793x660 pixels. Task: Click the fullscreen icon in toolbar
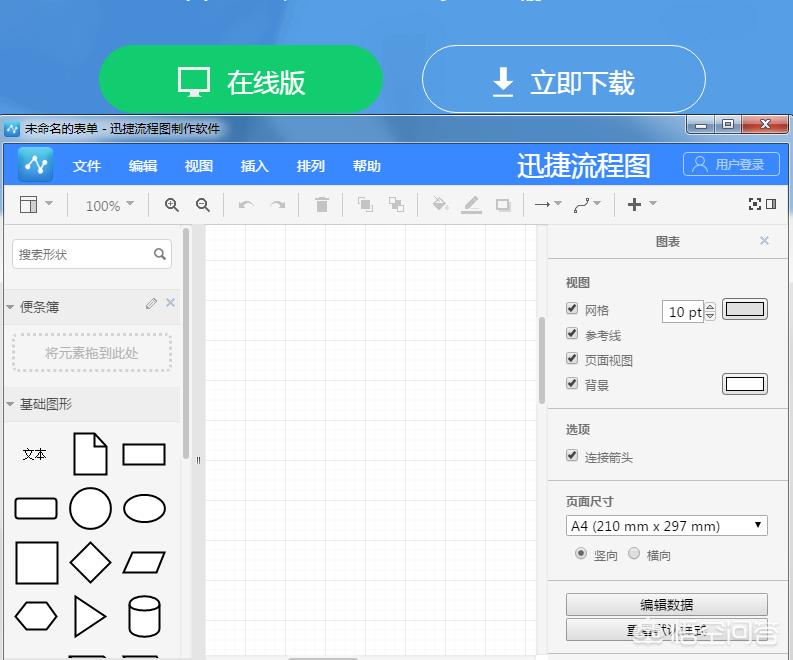[x=755, y=204]
